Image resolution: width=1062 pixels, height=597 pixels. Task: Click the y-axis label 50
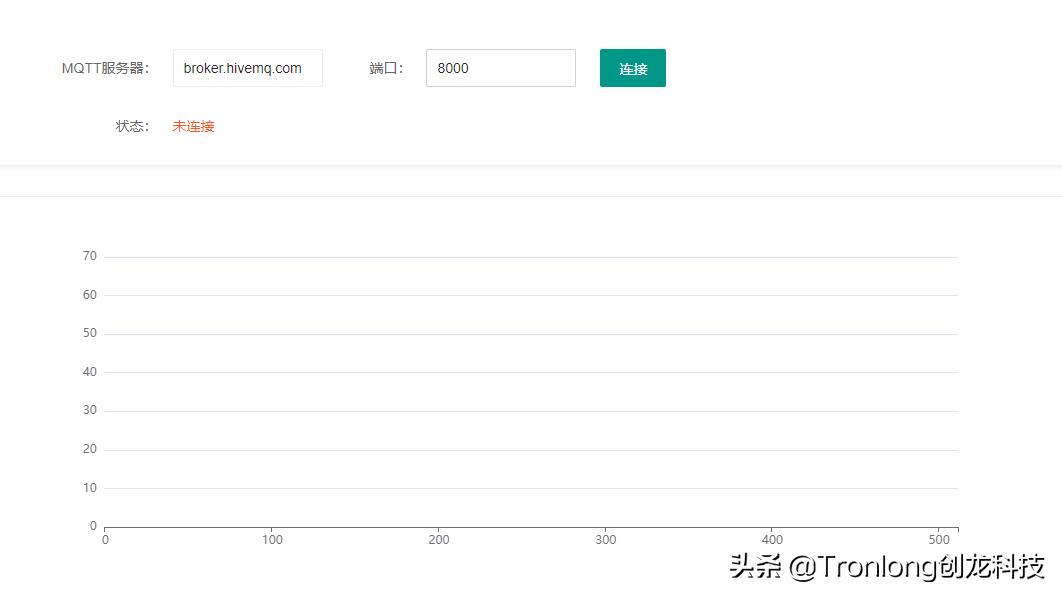click(x=89, y=332)
